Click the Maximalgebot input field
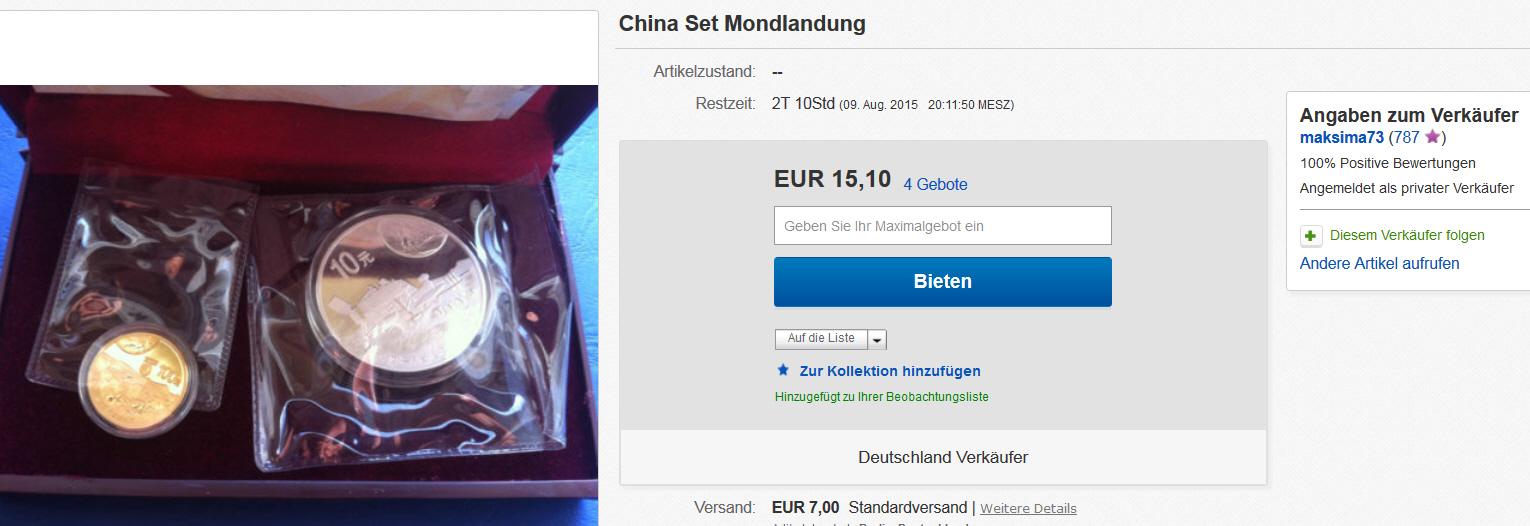Screen dimensions: 1530x526 click(x=943, y=226)
